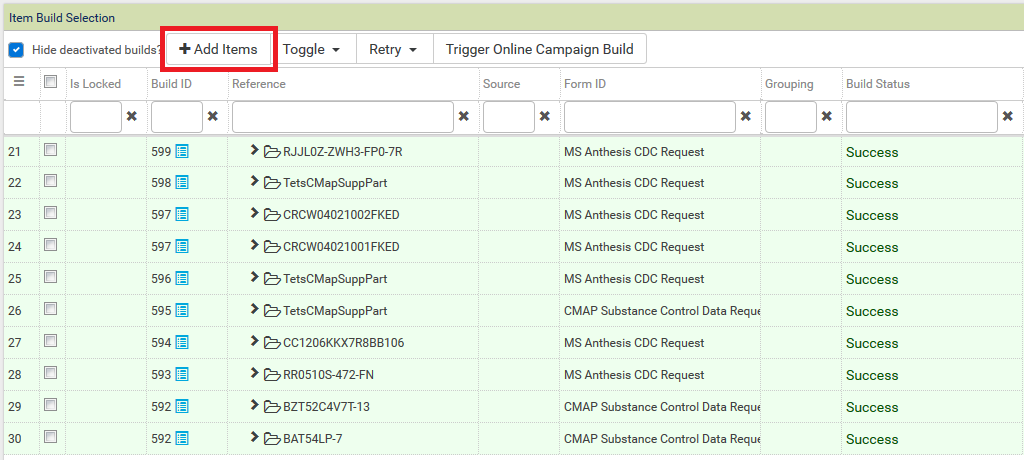Sort by the Build ID column header
The image size is (1024, 460).
point(171,84)
